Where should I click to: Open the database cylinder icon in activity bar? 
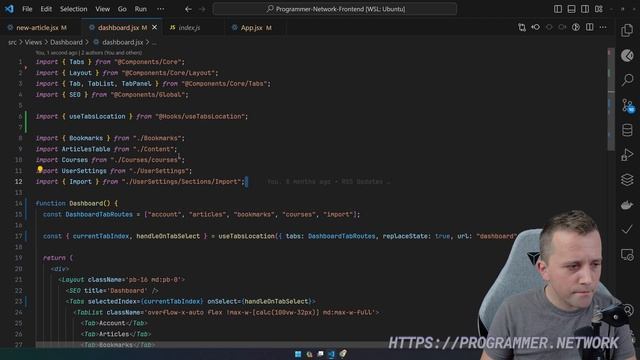[627, 130]
